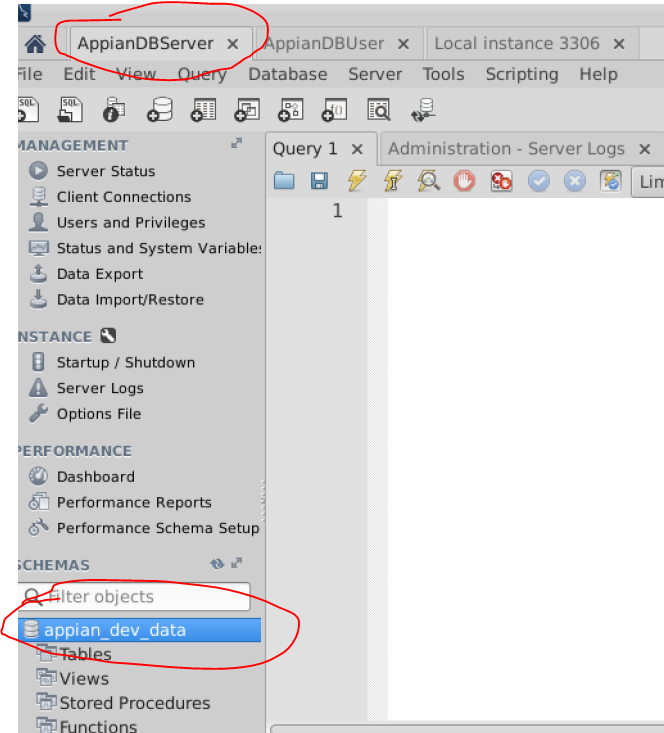Toggle auto-commit mode icon
The width and height of the screenshot is (664, 733).
point(611,180)
